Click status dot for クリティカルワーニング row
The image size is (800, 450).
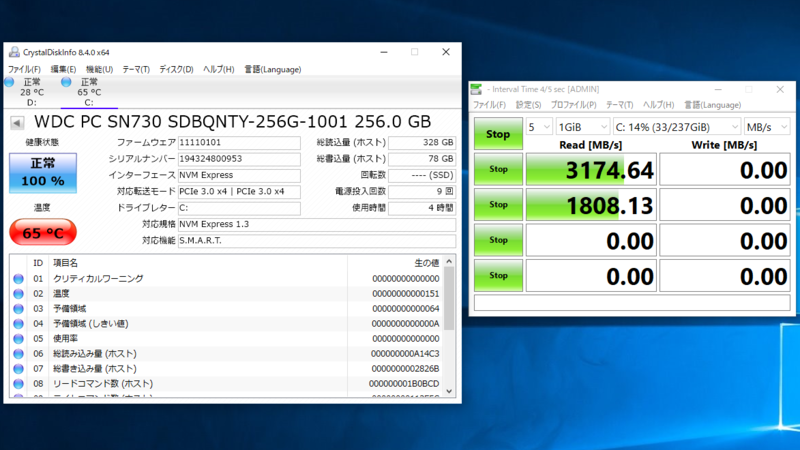tap(18, 279)
